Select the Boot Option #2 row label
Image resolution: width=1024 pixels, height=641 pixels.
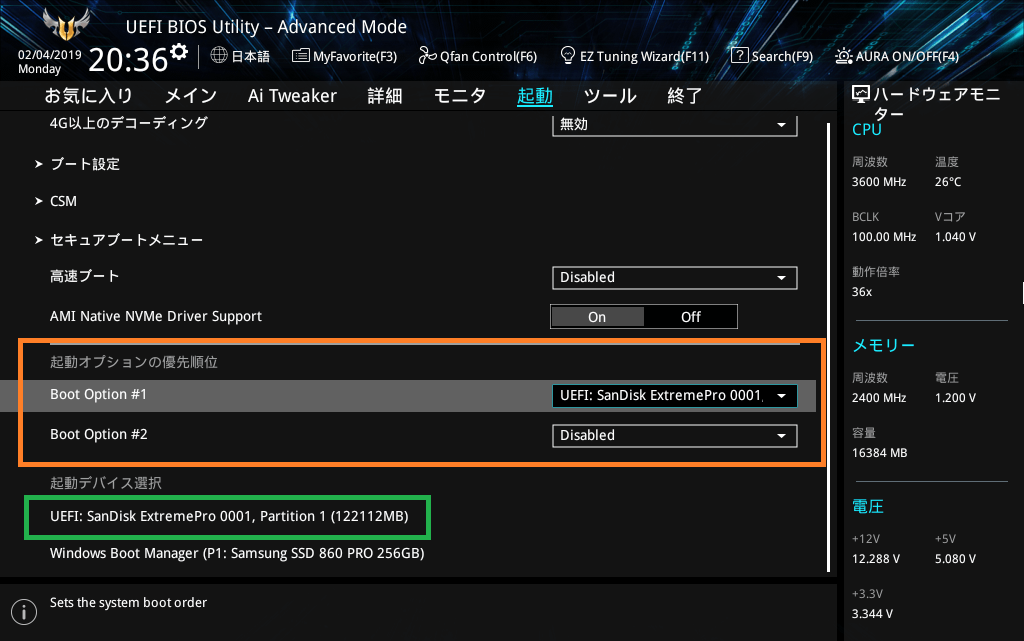(99, 434)
